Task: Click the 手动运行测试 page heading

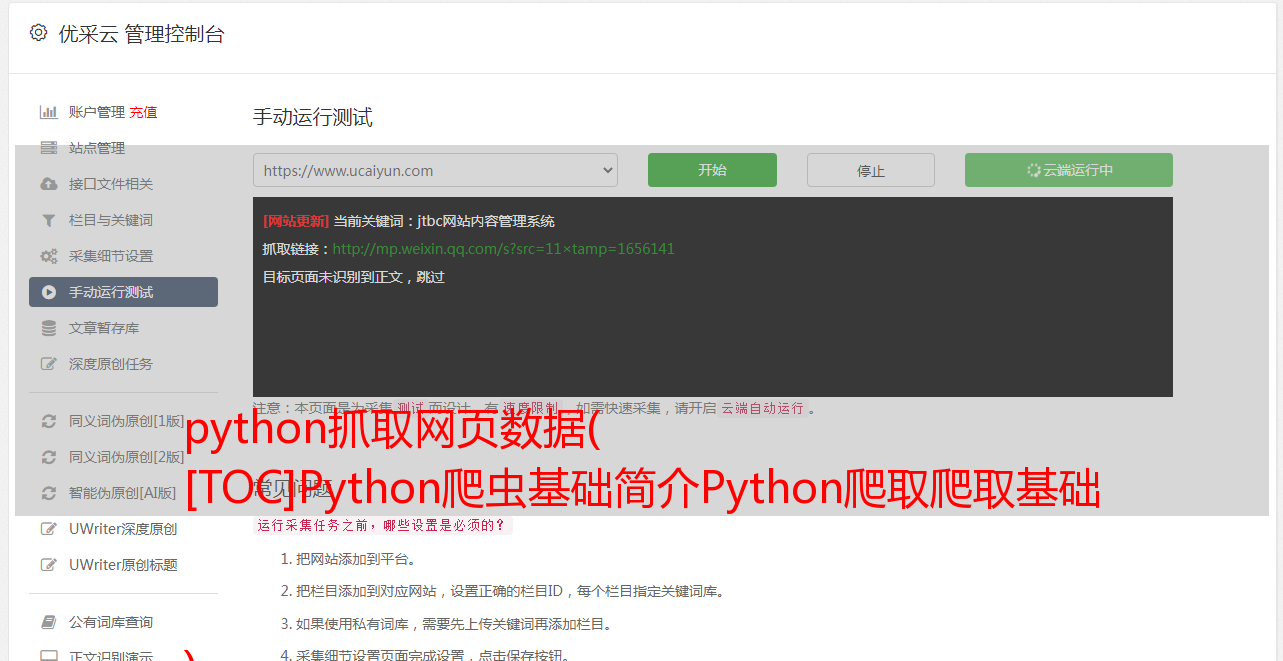Action: [x=312, y=117]
